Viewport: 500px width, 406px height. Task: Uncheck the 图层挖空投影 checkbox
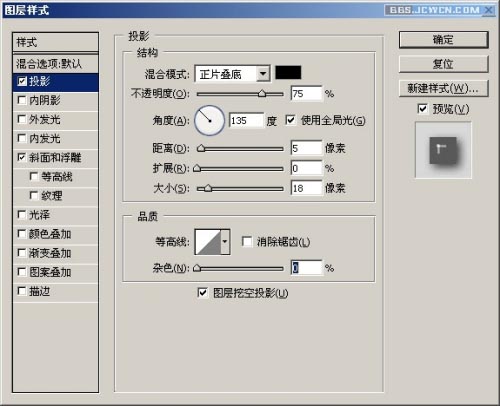click(202, 293)
